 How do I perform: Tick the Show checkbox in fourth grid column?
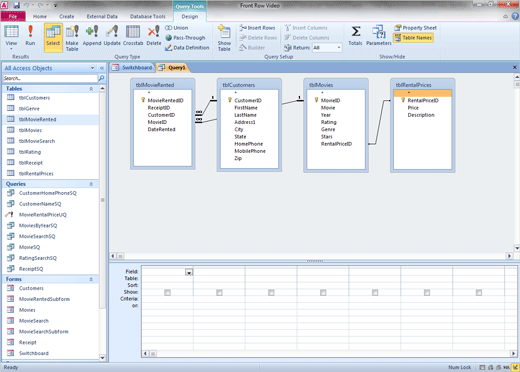[323, 293]
